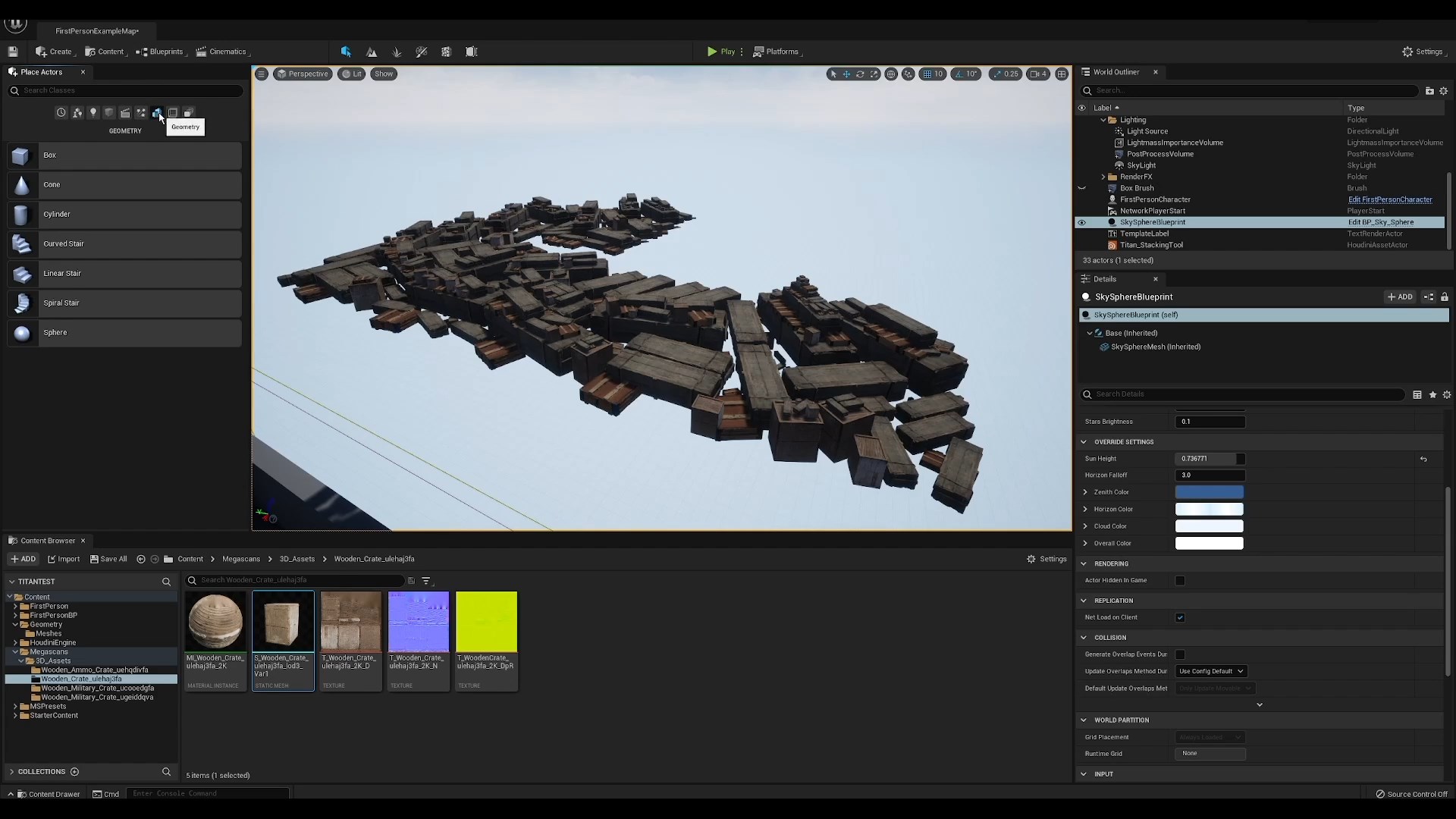
Task: Click ADD component in Details
Action: (1400, 297)
